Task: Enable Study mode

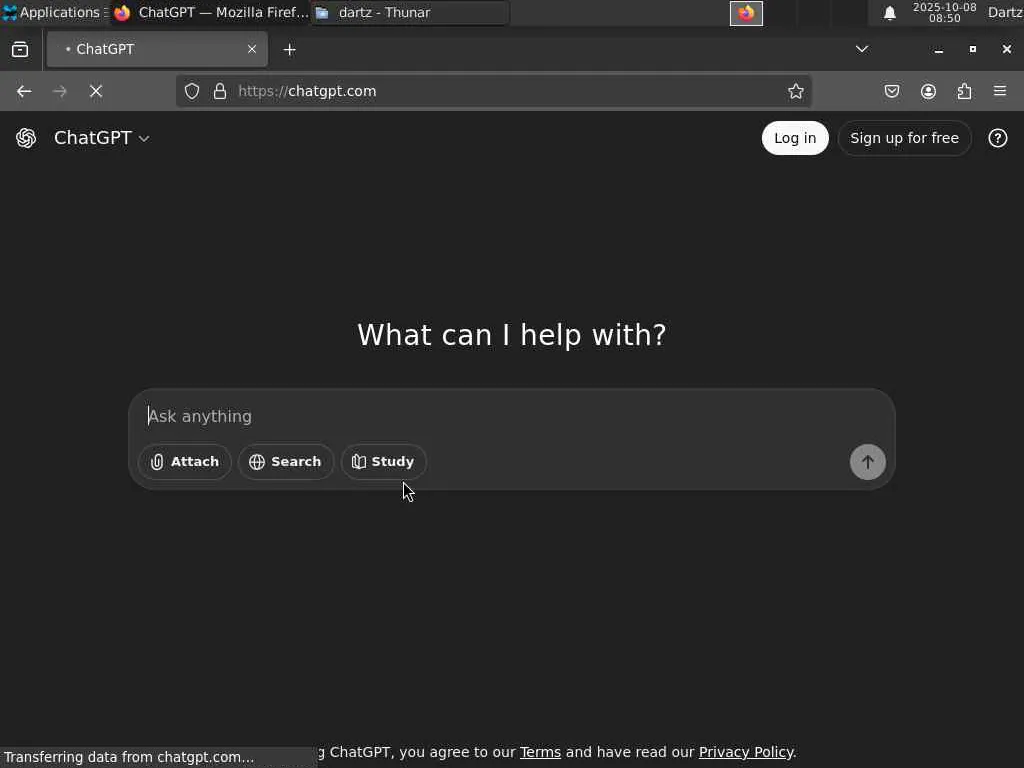Action: (x=383, y=462)
